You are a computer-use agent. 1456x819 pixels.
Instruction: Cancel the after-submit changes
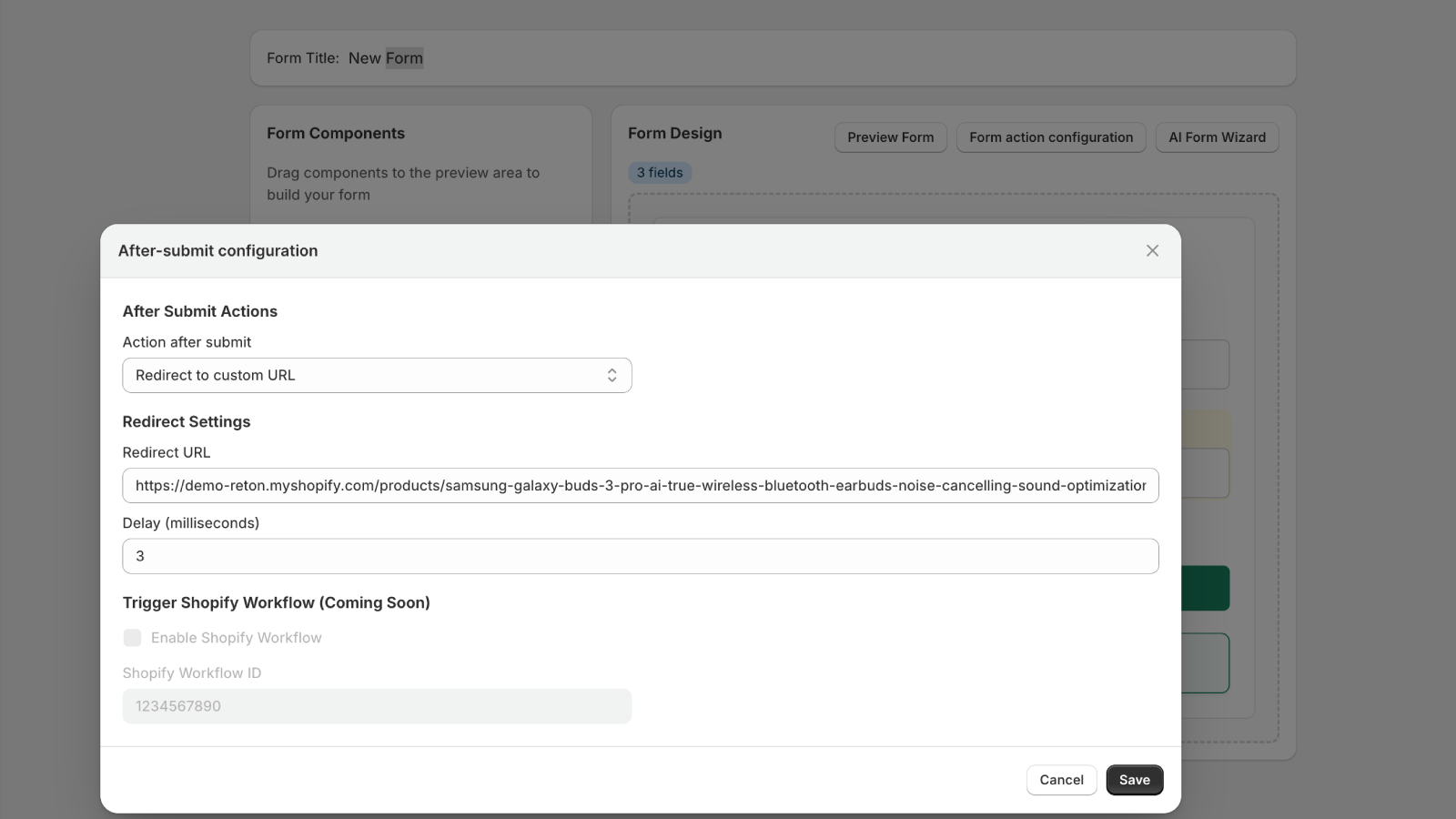1060,779
